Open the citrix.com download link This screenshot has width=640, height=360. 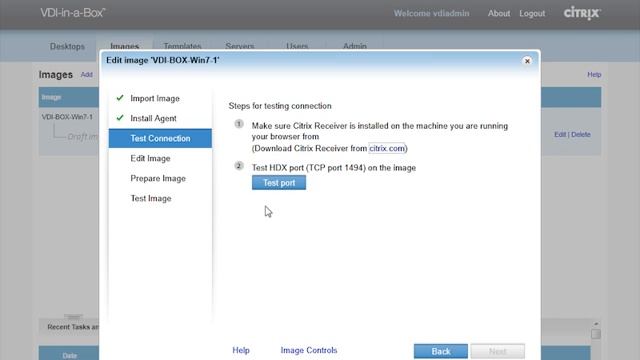[x=387, y=148]
